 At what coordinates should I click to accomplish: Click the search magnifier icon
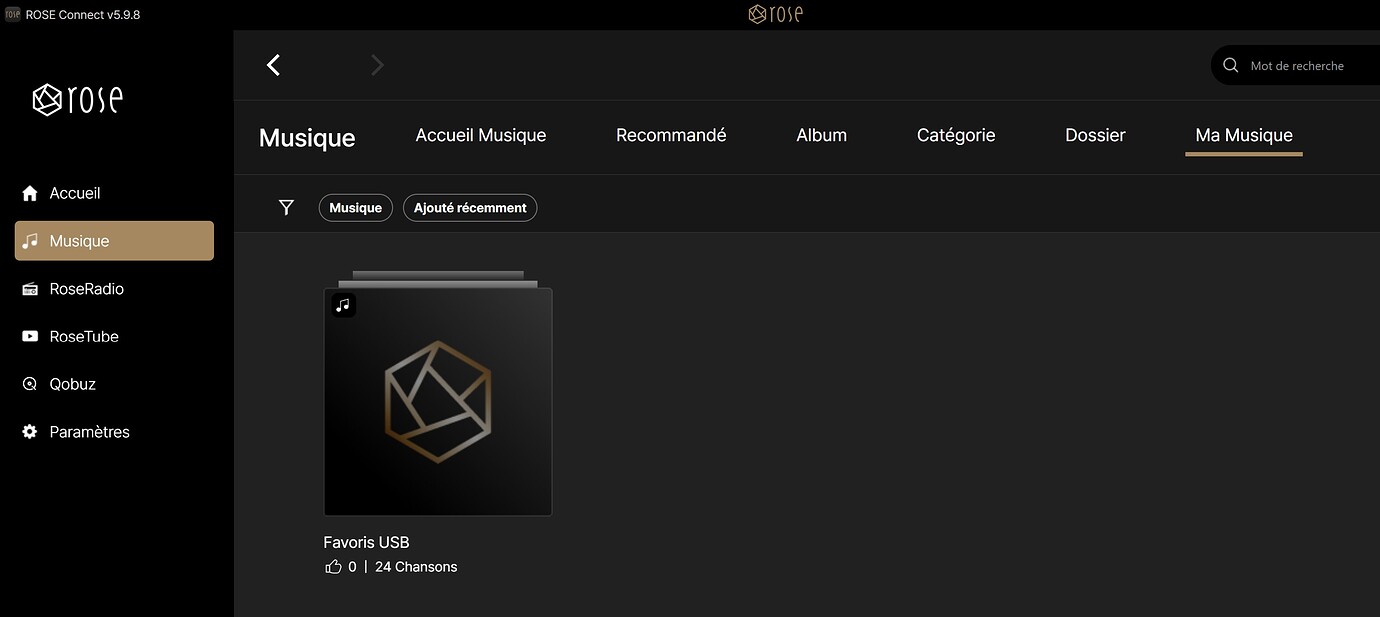(x=1231, y=65)
